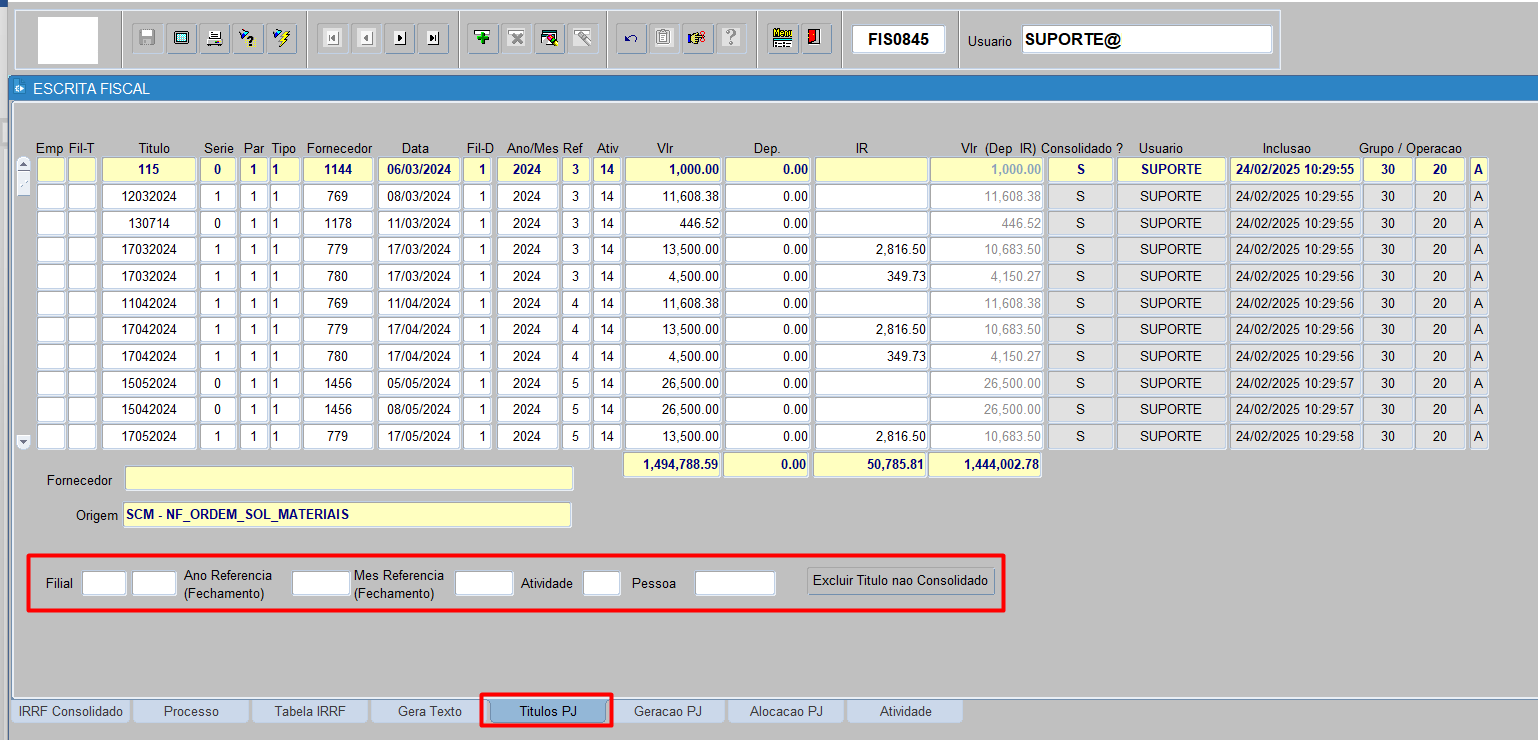Open the Geracao PJ tab
The height and width of the screenshot is (740, 1538).
pos(667,711)
